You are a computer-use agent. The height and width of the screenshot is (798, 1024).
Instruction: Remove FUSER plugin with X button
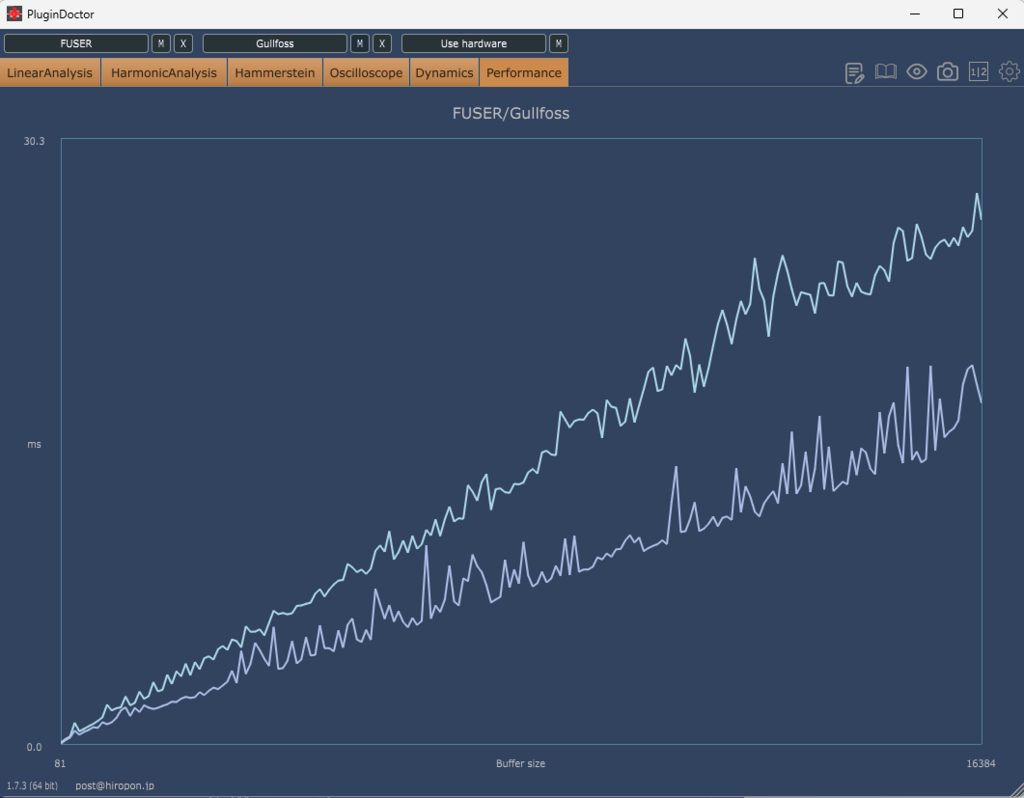click(x=184, y=44)
